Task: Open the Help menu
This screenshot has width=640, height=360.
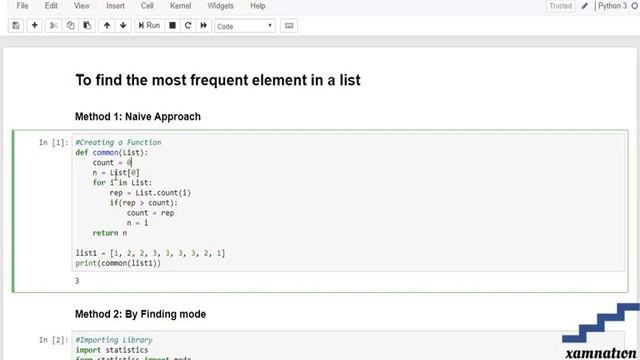Action: pyautogui.click(x=258, y=6)
